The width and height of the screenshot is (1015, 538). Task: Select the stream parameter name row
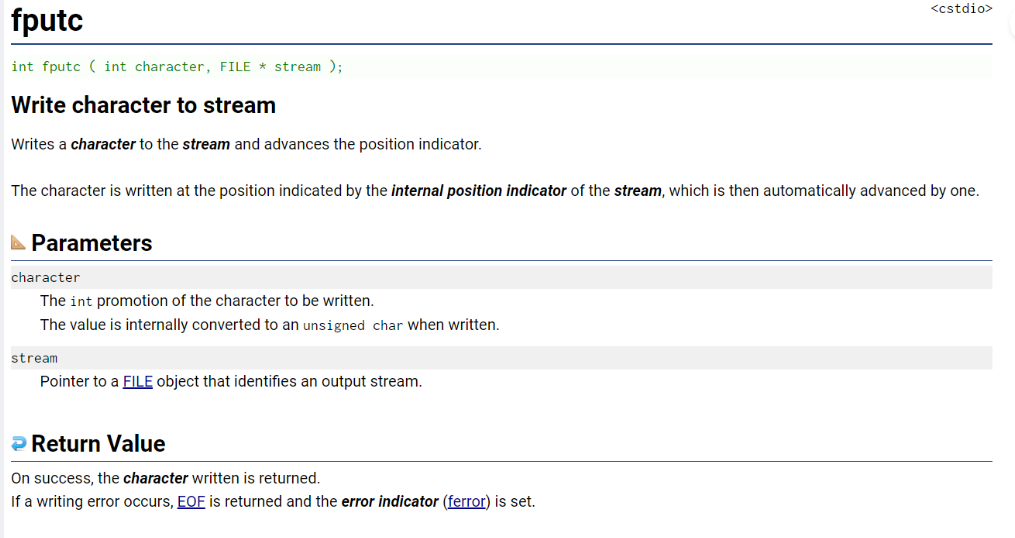pos(501,358)
